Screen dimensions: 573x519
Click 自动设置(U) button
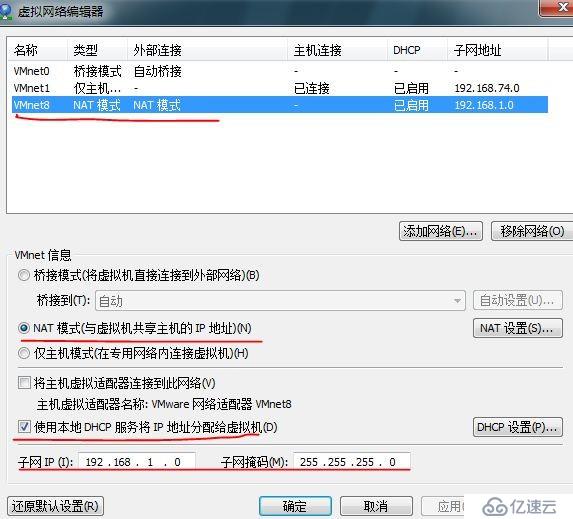coord(517,300)
